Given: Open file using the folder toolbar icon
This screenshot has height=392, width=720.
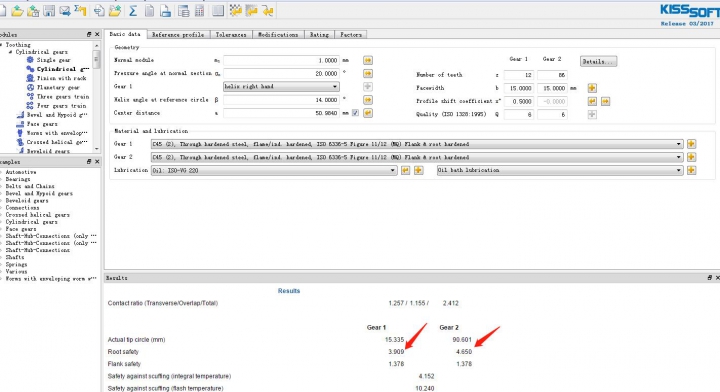Looking at the screenshot, I should pos(17,11).
